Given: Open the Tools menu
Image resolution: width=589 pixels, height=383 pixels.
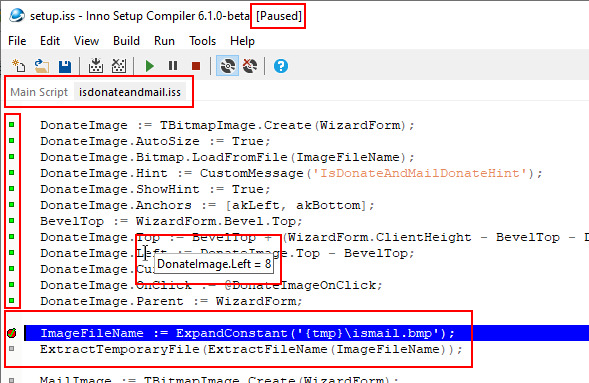Looking at the screenshot, I should click(202, 41).
